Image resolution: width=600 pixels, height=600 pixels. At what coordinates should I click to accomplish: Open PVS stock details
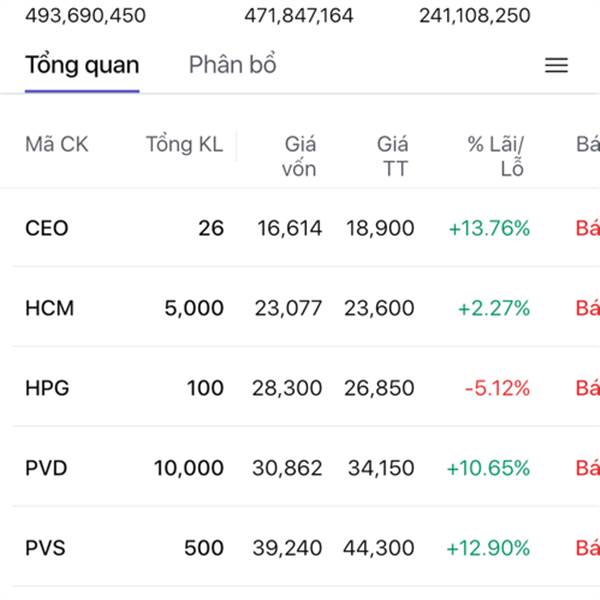pyautogui.click(x=46, y=548)
